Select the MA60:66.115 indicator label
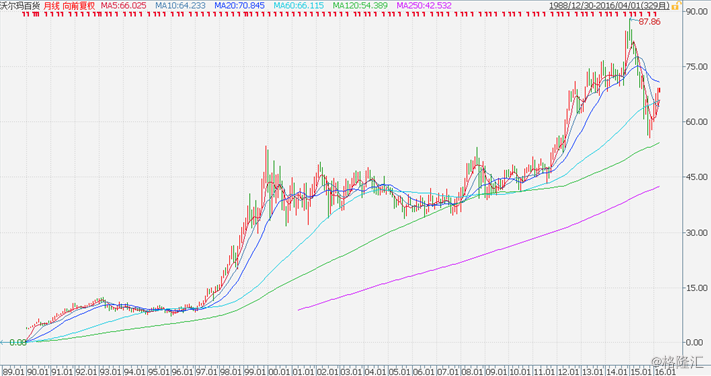Image resolution: width=711 pixels, height=376 pixels. point(299,6)
